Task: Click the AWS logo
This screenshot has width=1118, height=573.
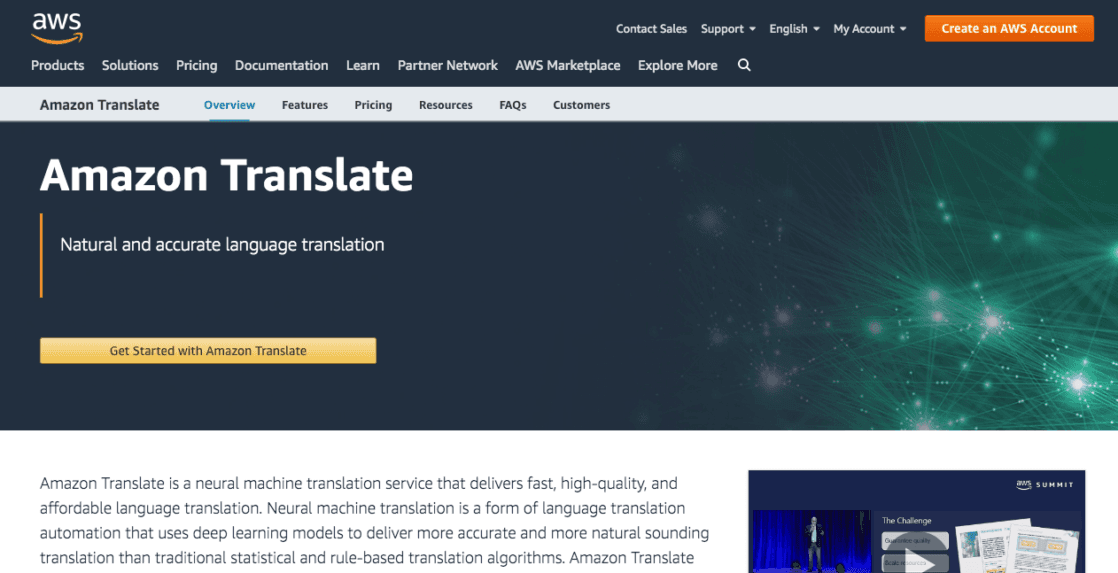Action: coord(57,29)
